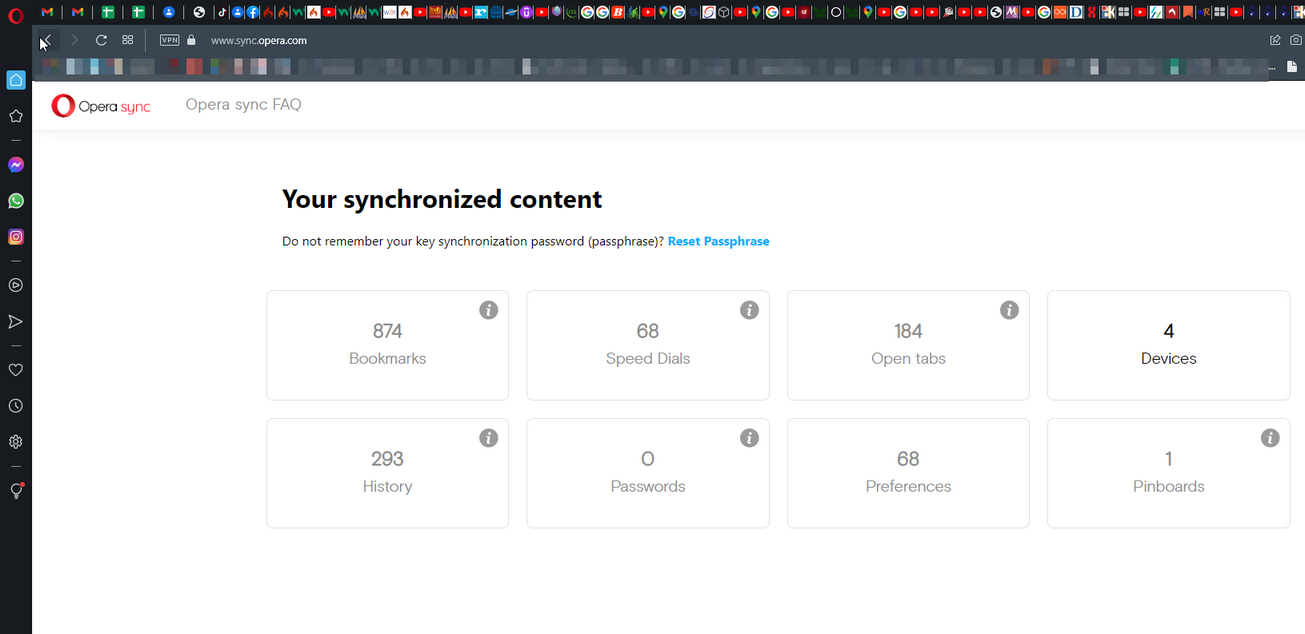Show info for Pinboards card
The image size is (1305, 634).
1270,438
